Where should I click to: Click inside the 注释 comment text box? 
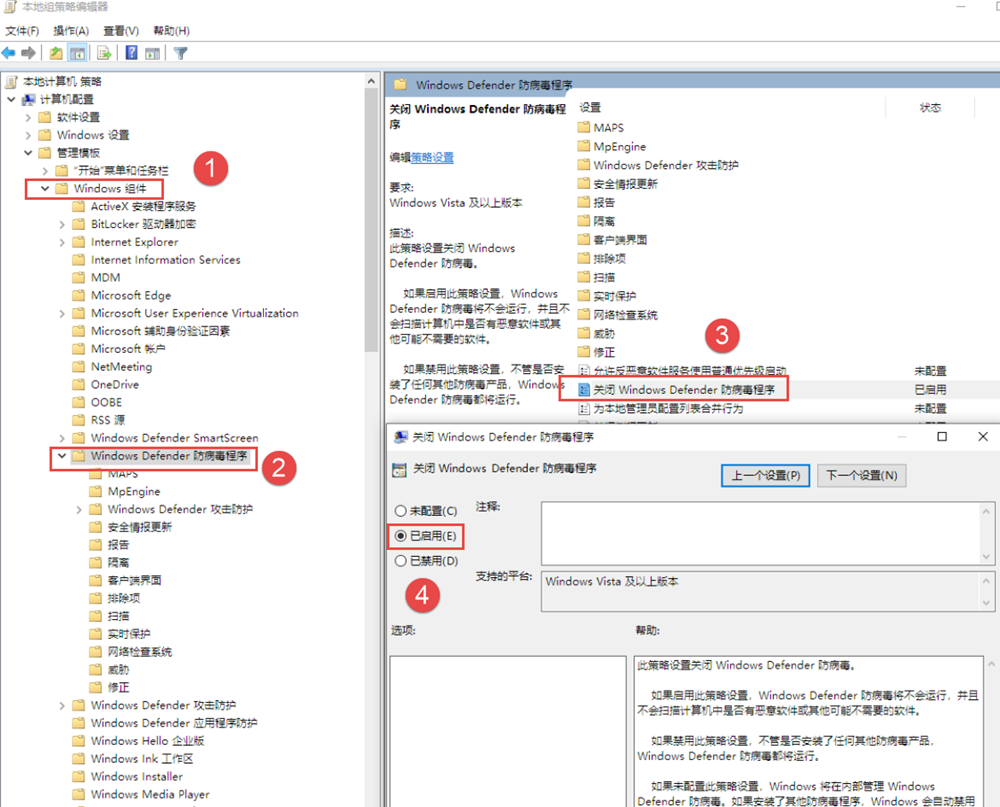point(760,533)
